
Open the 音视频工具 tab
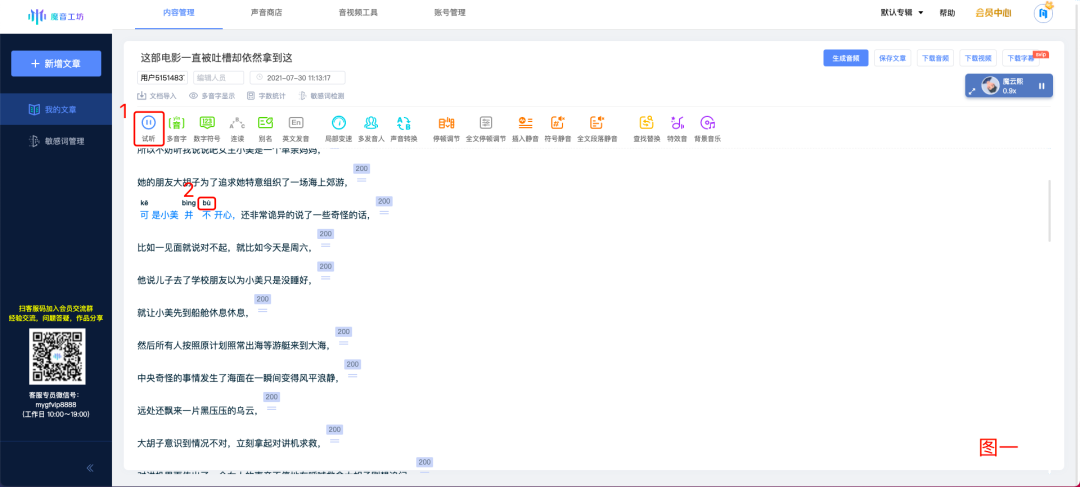pyautogui.click(x=358, y=13)
